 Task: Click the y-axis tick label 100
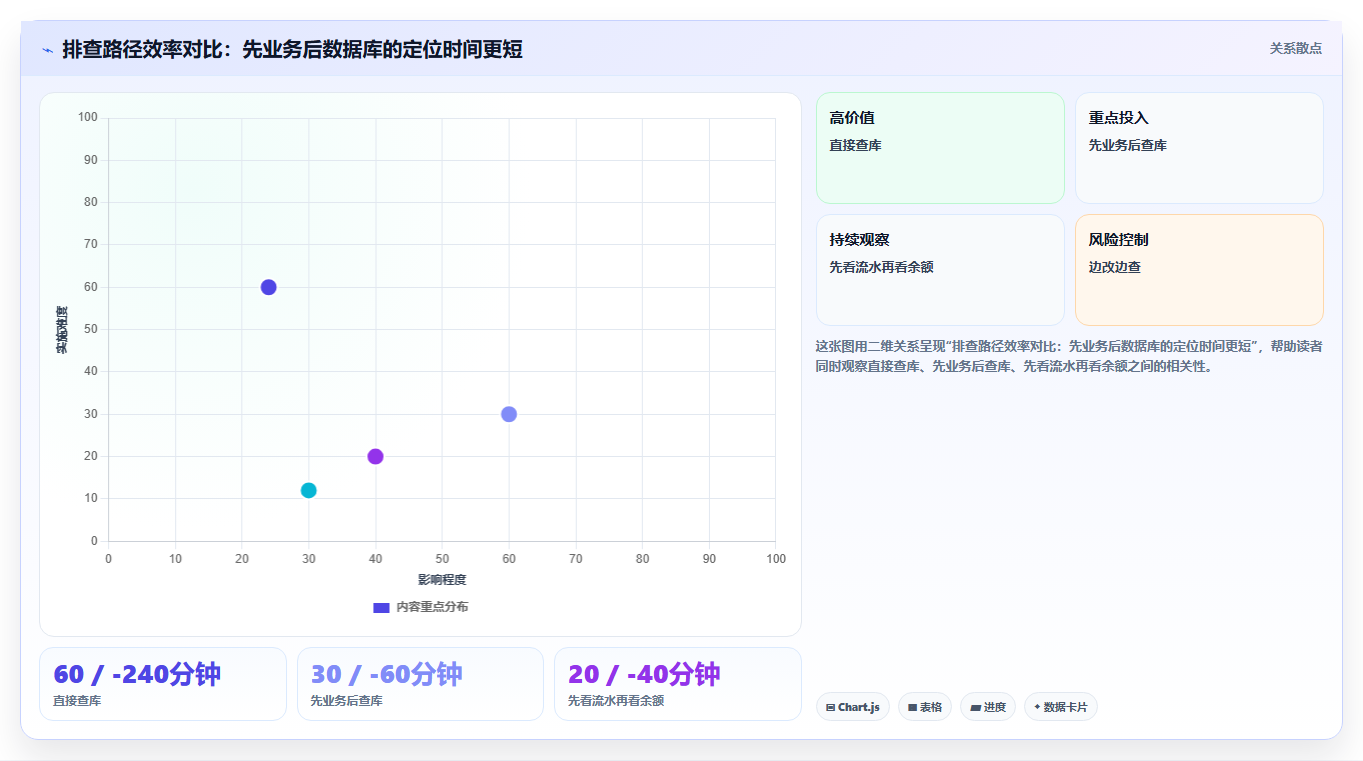88,118
